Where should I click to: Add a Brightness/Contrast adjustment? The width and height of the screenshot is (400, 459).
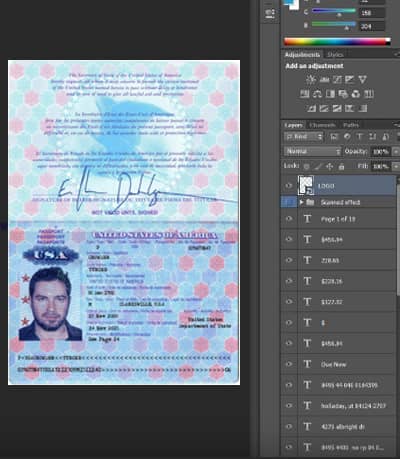pos(311,79)
